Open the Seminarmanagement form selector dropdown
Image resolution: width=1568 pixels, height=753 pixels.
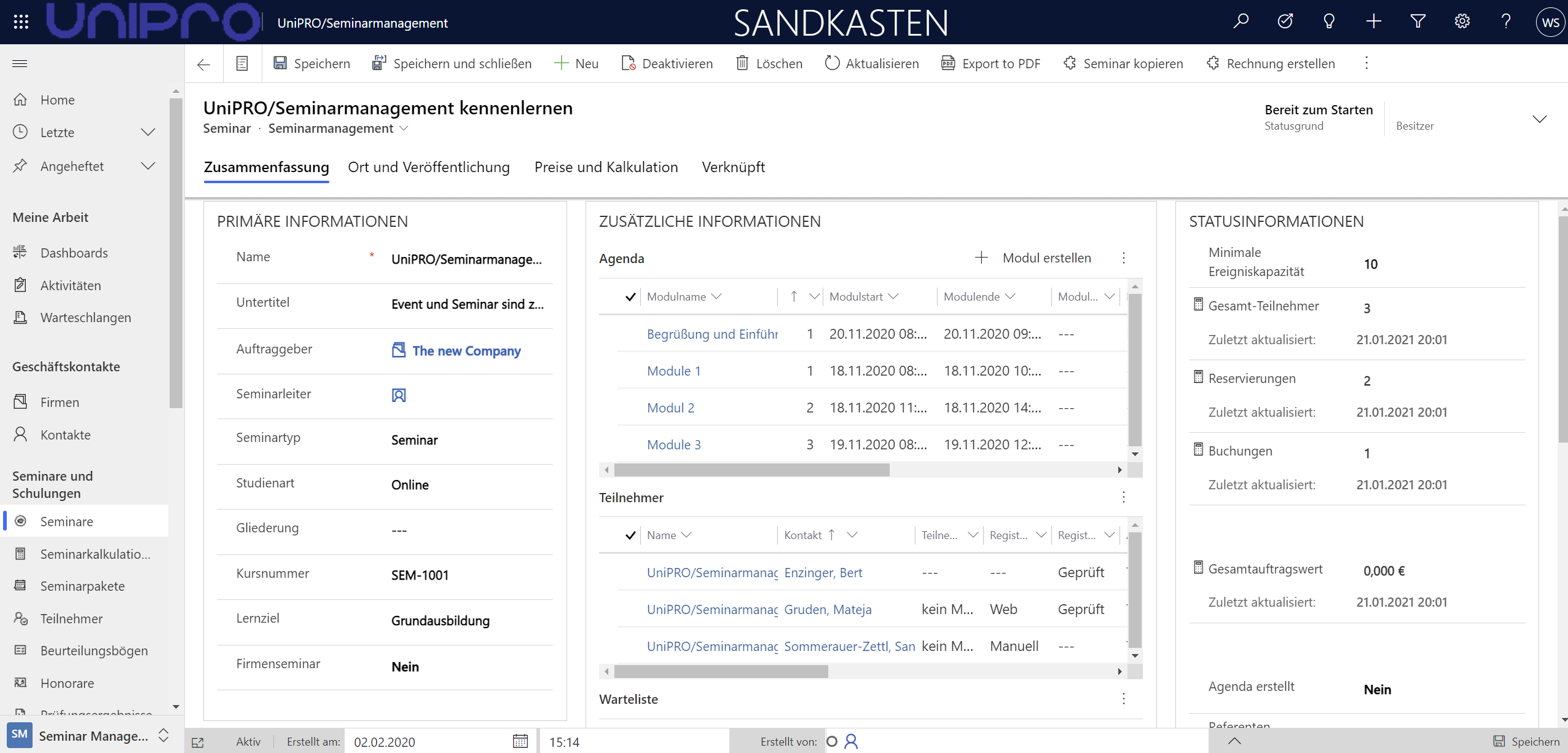point(404,128)
